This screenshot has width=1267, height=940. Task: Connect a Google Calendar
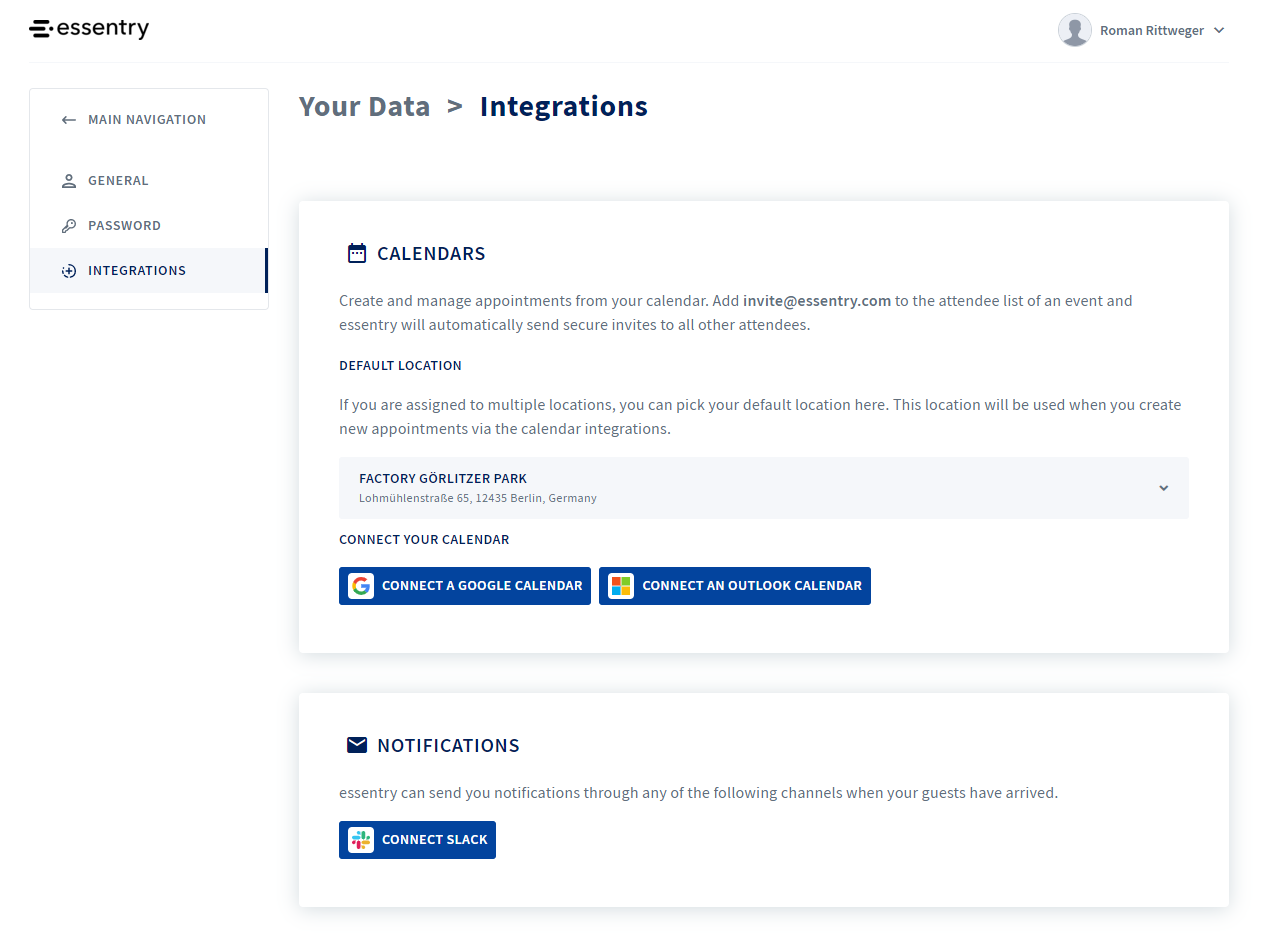(465, 586)
